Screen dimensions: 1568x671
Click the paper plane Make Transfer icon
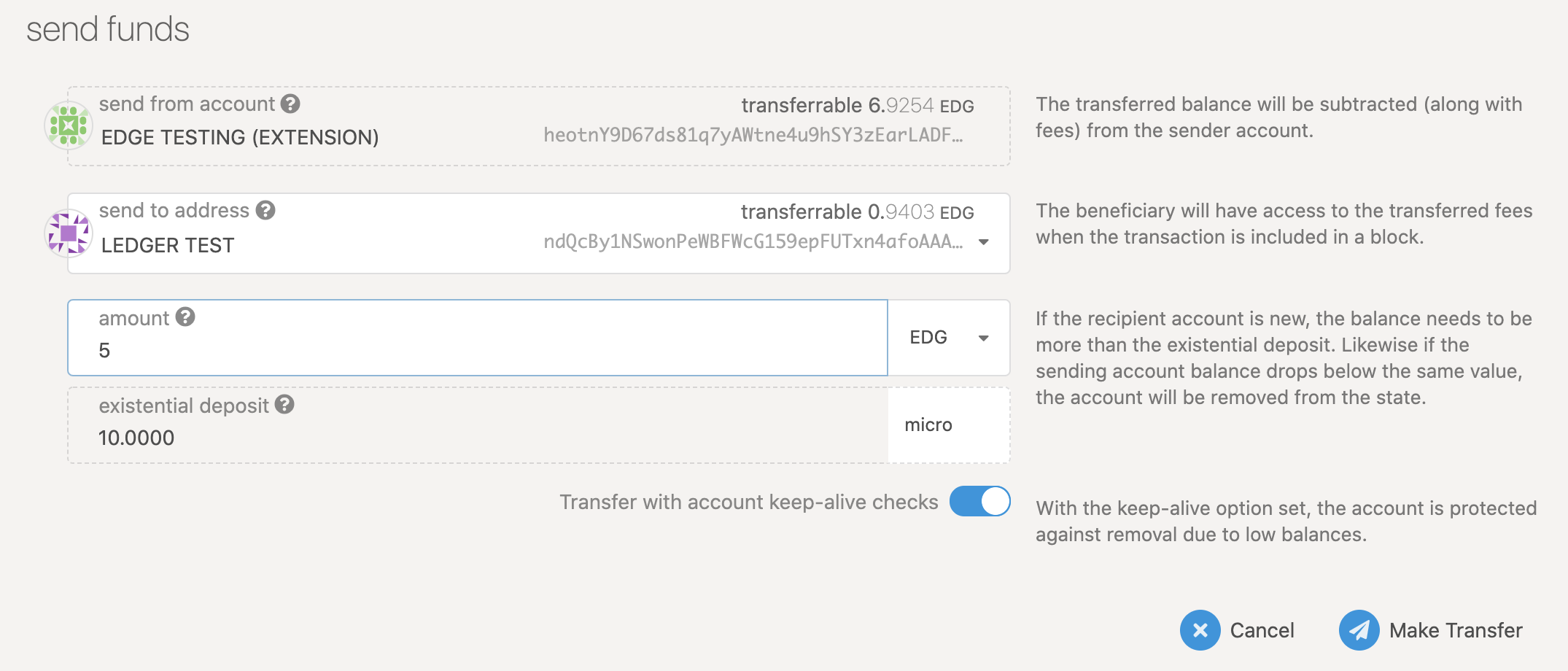(x=1359, y=630)
